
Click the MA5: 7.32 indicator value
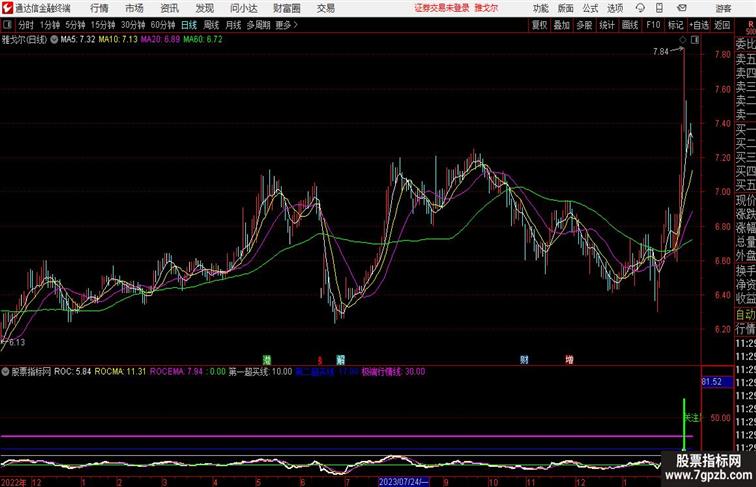coord(78,40)
